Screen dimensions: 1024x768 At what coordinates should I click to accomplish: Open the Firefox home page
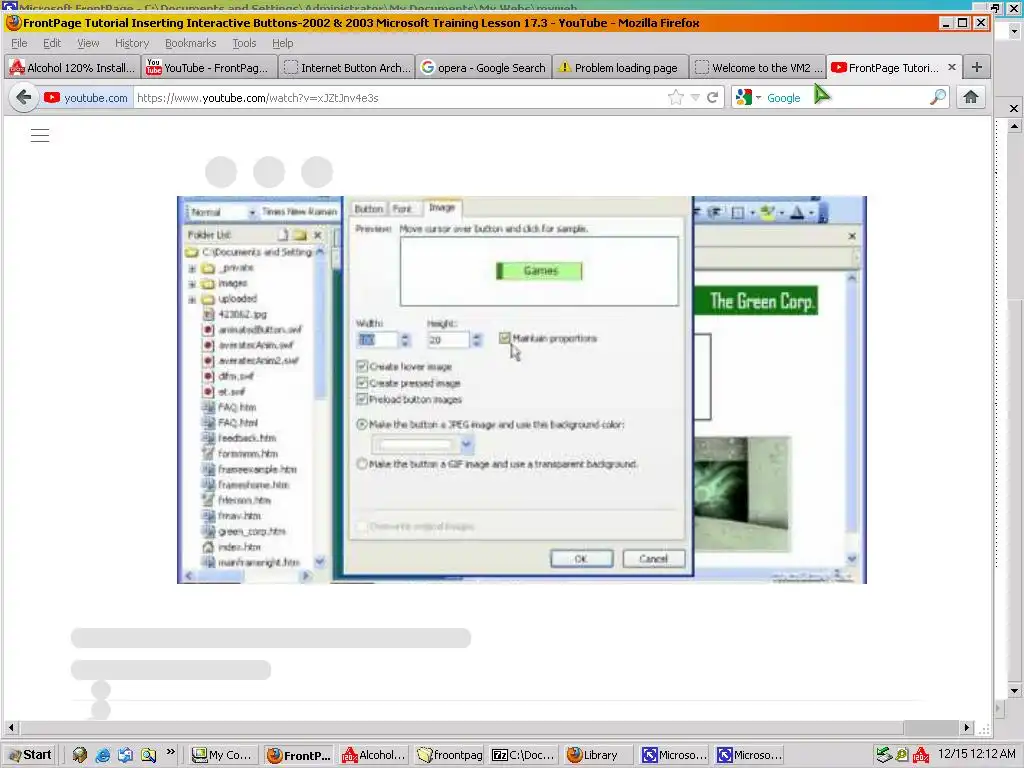point(970,97)
